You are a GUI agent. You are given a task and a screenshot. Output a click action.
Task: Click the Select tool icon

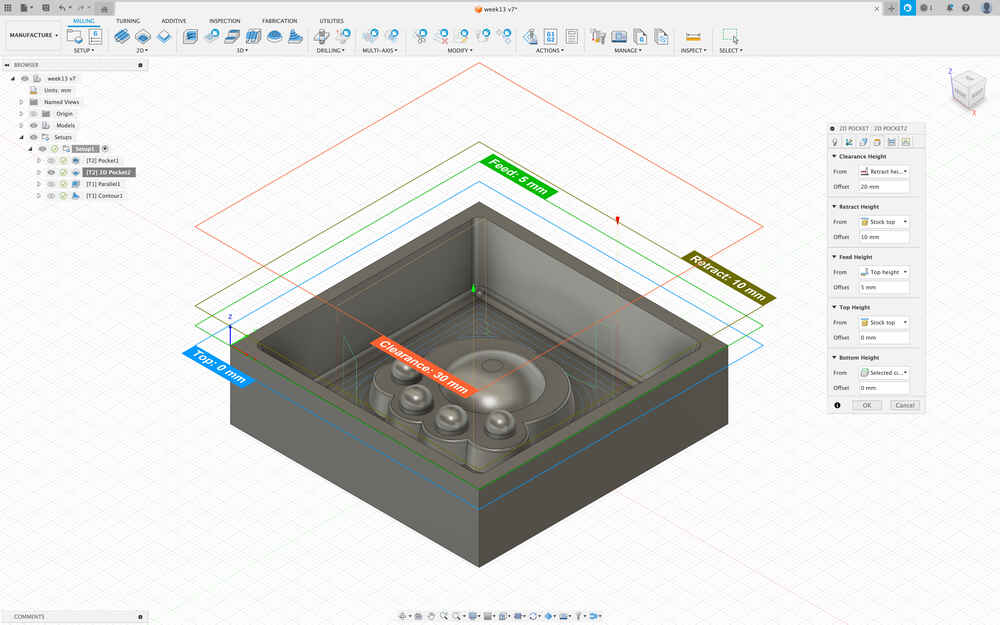[x=730, y=36]
